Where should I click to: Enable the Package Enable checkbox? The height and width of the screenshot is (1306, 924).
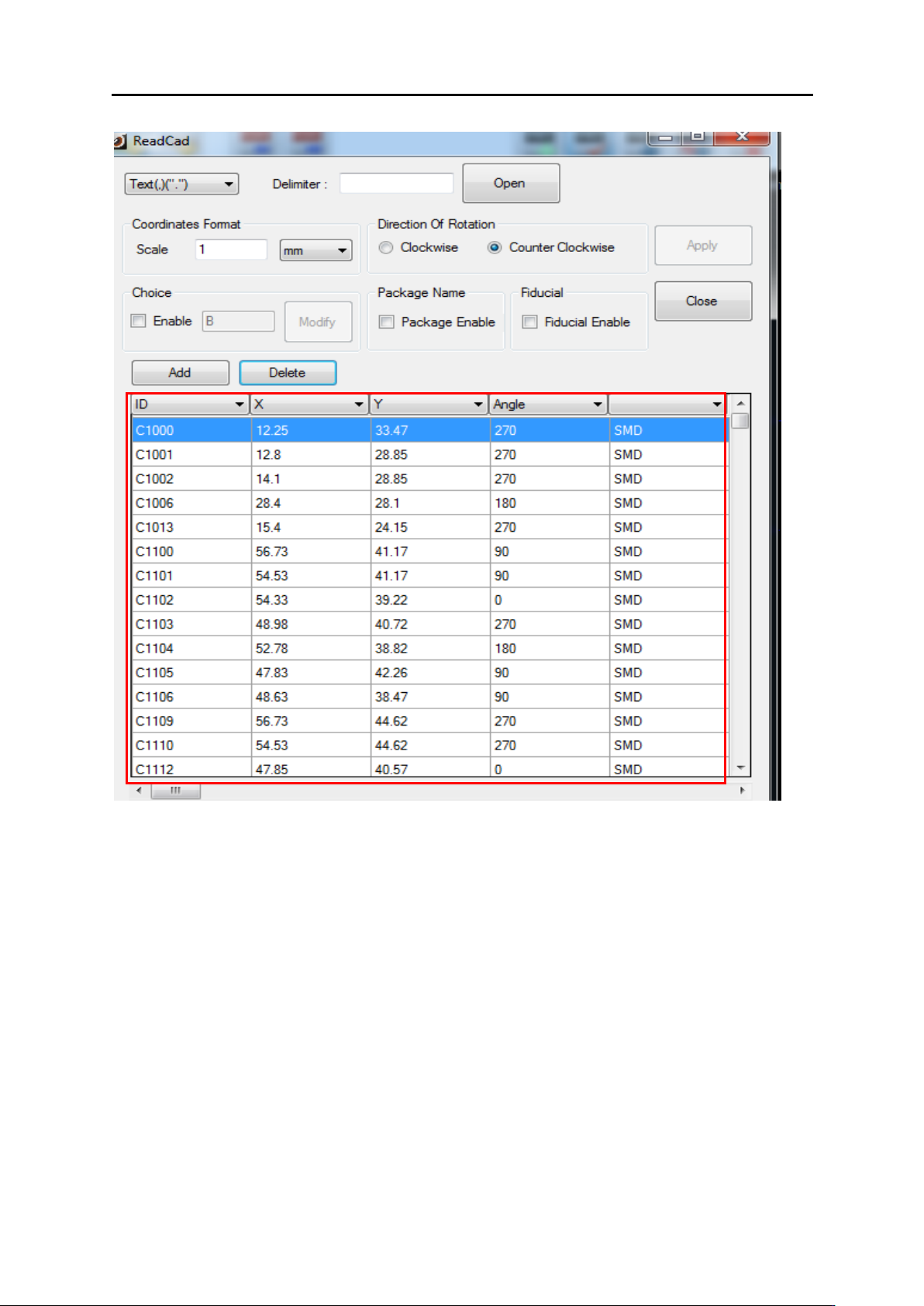(386, 322)
